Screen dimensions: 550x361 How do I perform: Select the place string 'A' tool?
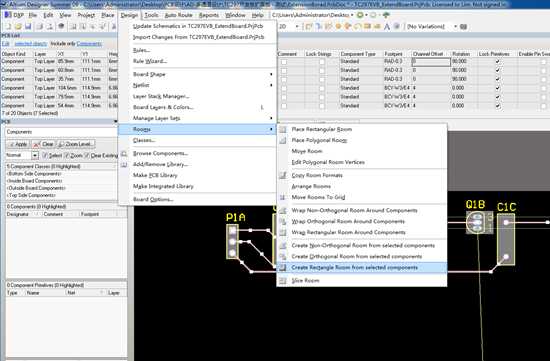click(x=387, y=26)
